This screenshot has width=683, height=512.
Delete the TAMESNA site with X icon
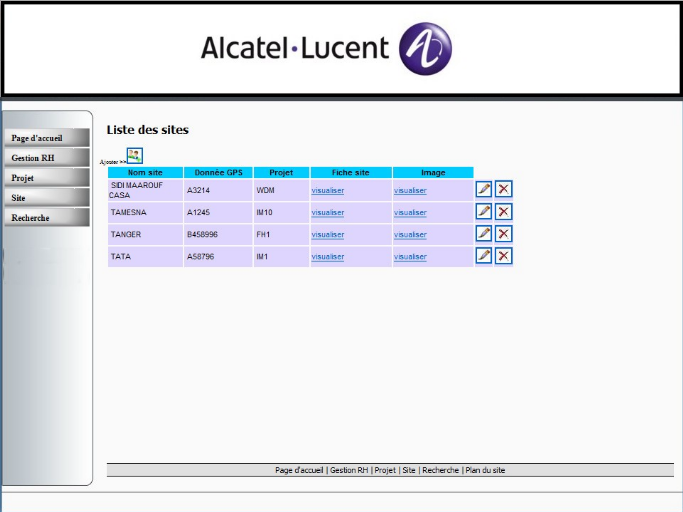point(504,212)
